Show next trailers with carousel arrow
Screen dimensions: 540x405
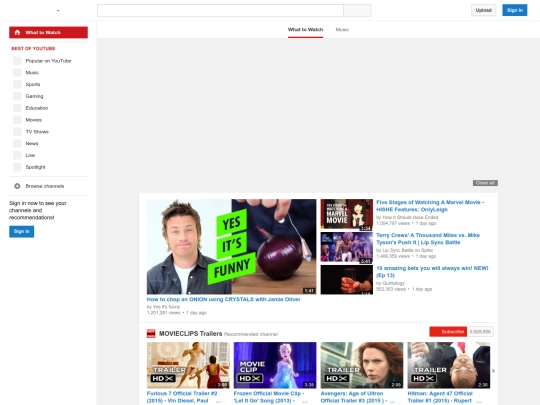point(493,371)
